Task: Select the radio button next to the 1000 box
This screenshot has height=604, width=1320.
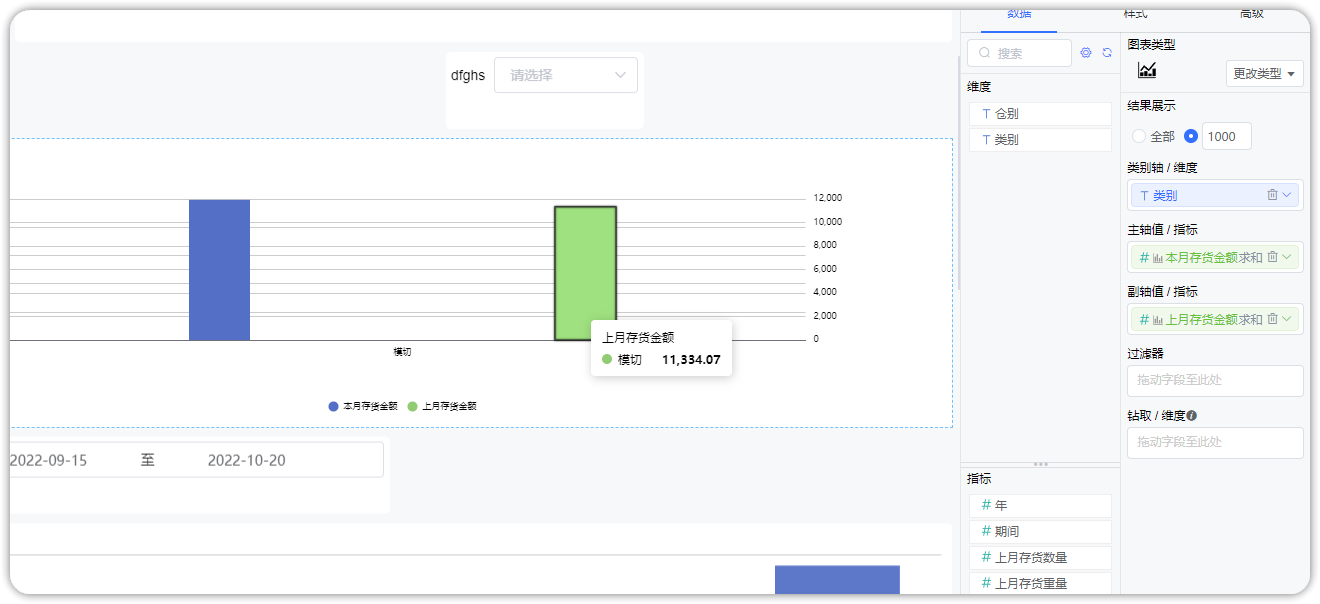Action: point(1191,136)
